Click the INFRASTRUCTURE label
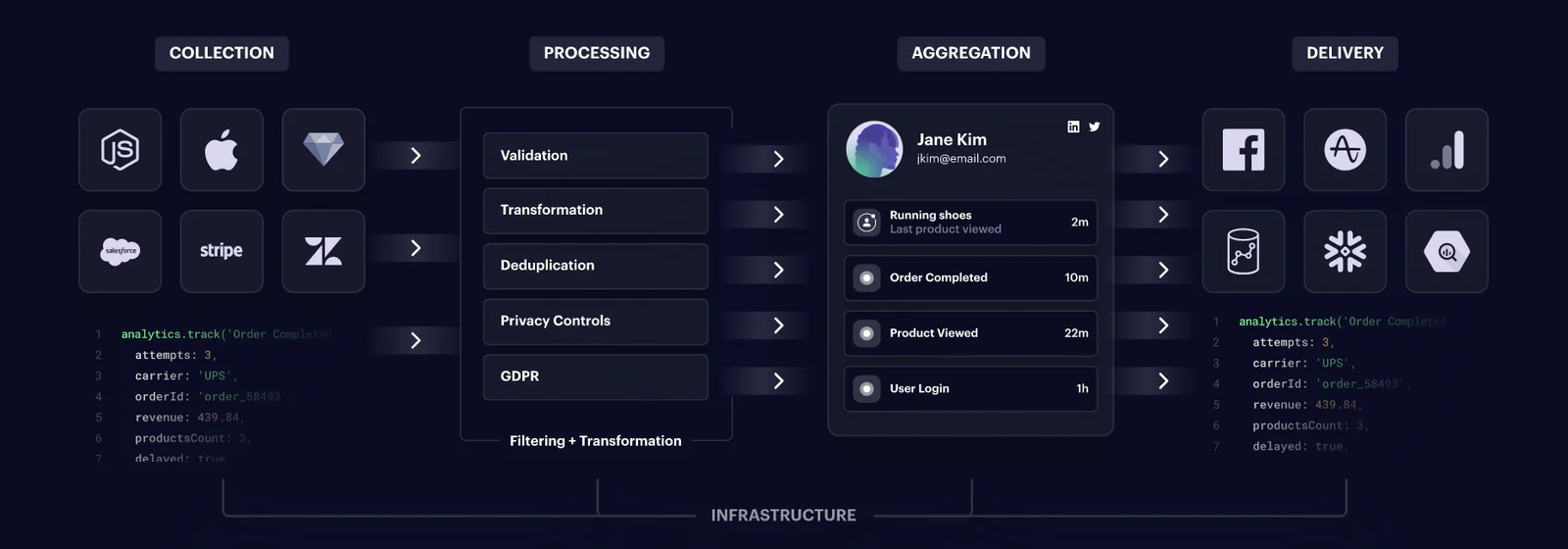 coord(783,516)
